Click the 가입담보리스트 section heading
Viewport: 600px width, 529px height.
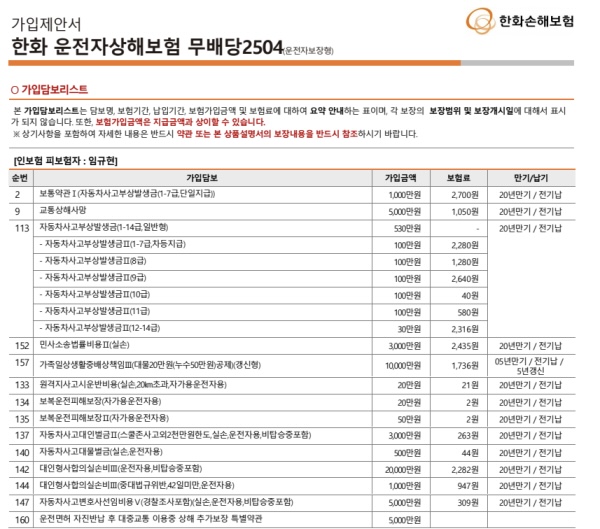(x=54, y=90)
